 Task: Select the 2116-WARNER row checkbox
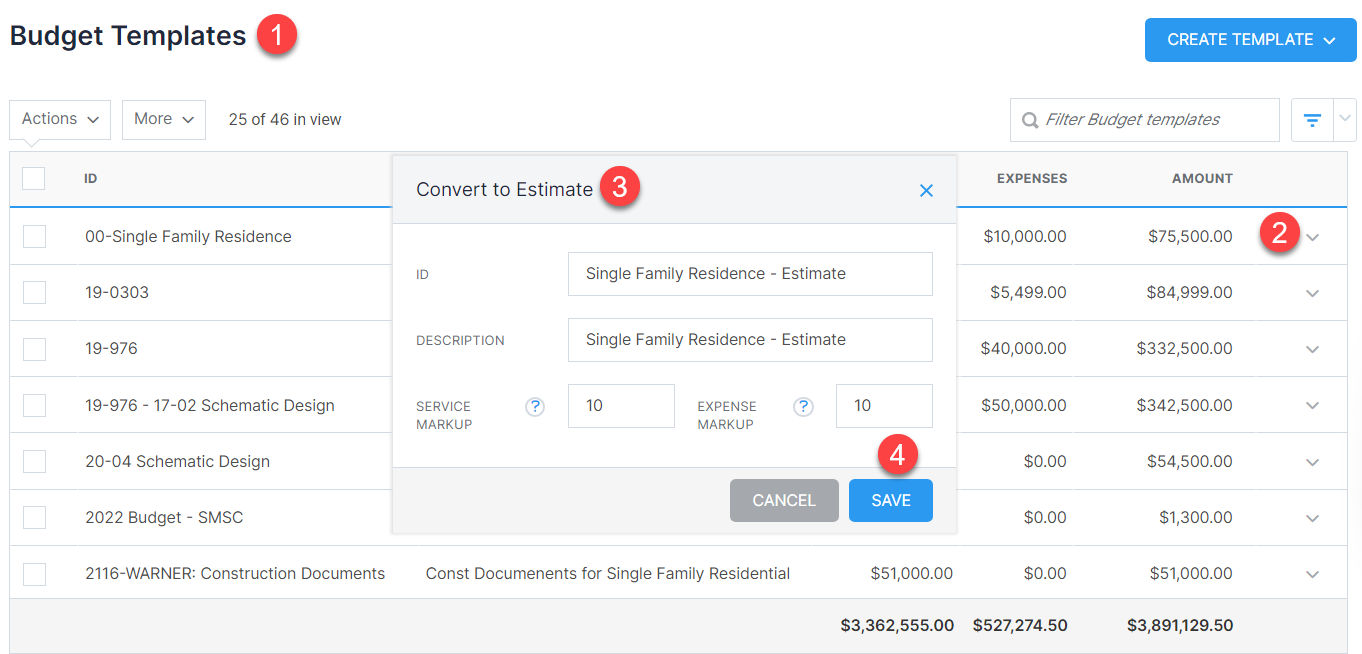[33, 574]
